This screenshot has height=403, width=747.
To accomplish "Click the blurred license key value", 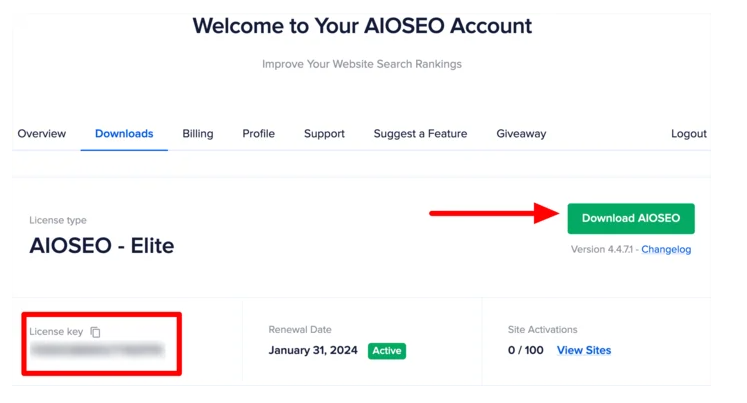I will (x=96, y=350).
